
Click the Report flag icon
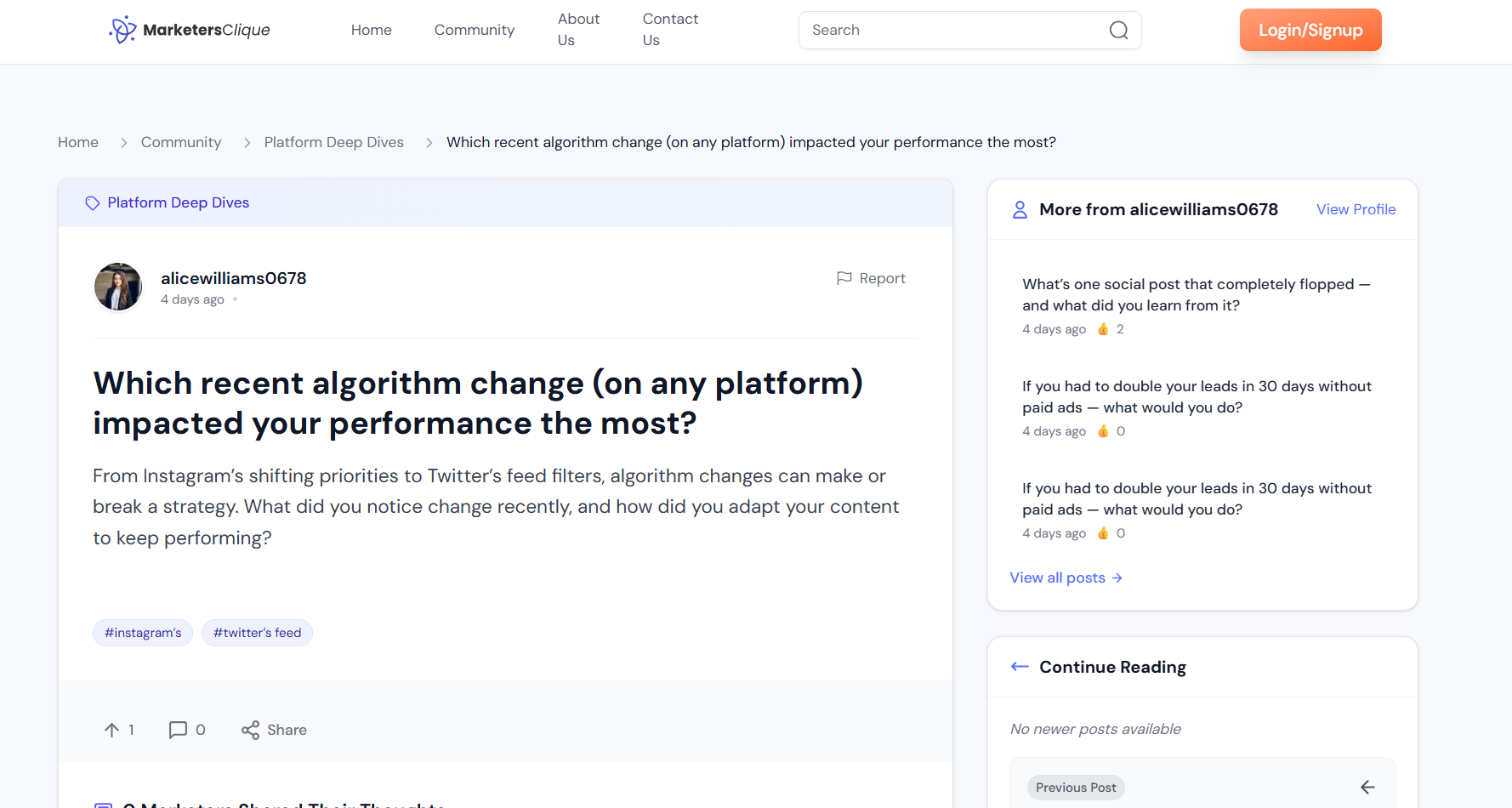coord(844,278)
